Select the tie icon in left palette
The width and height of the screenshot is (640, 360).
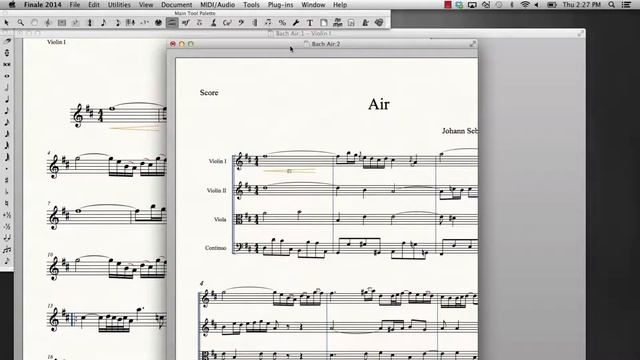pyautogui.click(x=7, y=237)
